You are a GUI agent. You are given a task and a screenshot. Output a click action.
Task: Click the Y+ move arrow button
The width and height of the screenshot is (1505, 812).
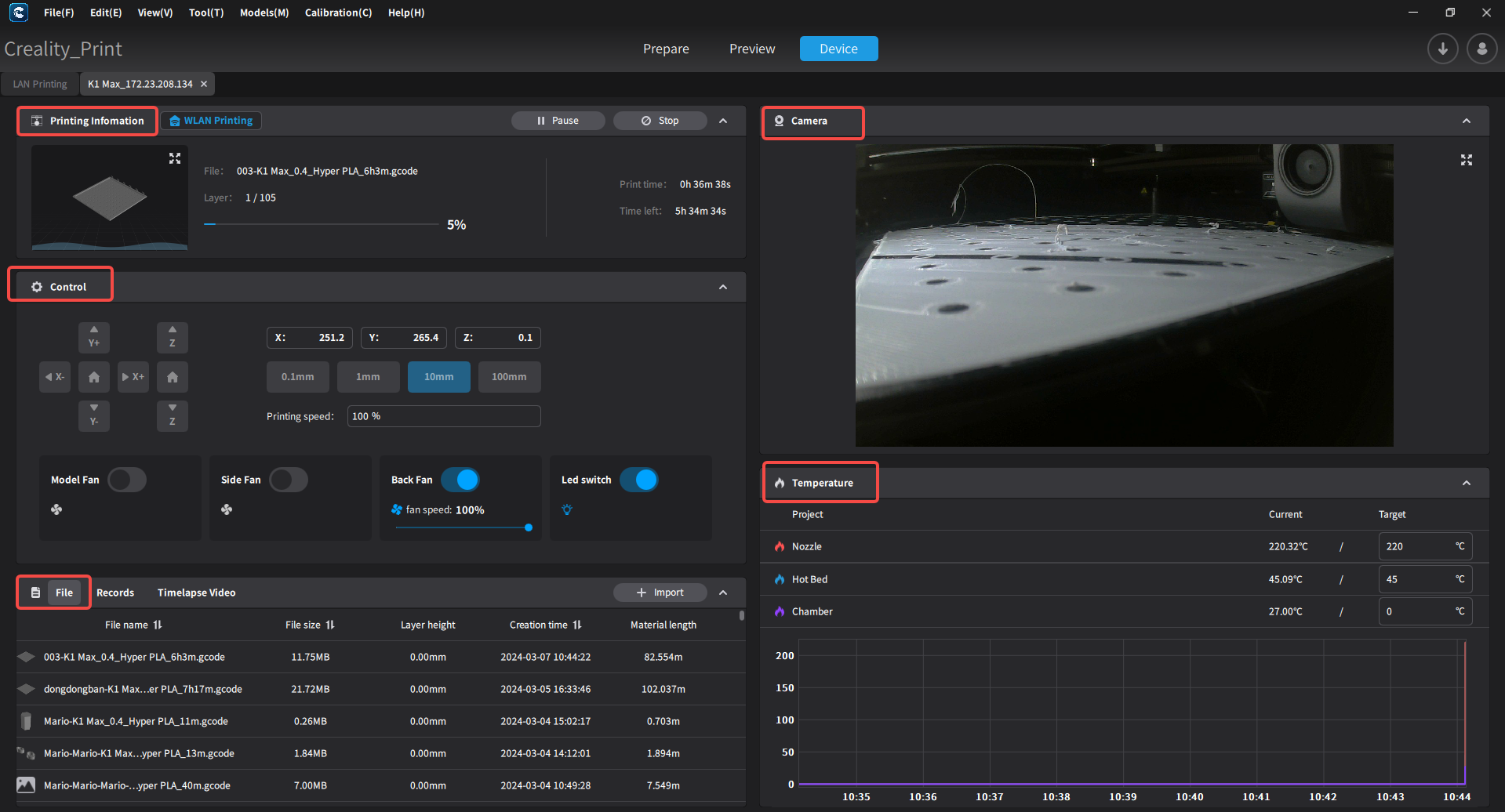(94, 337)
